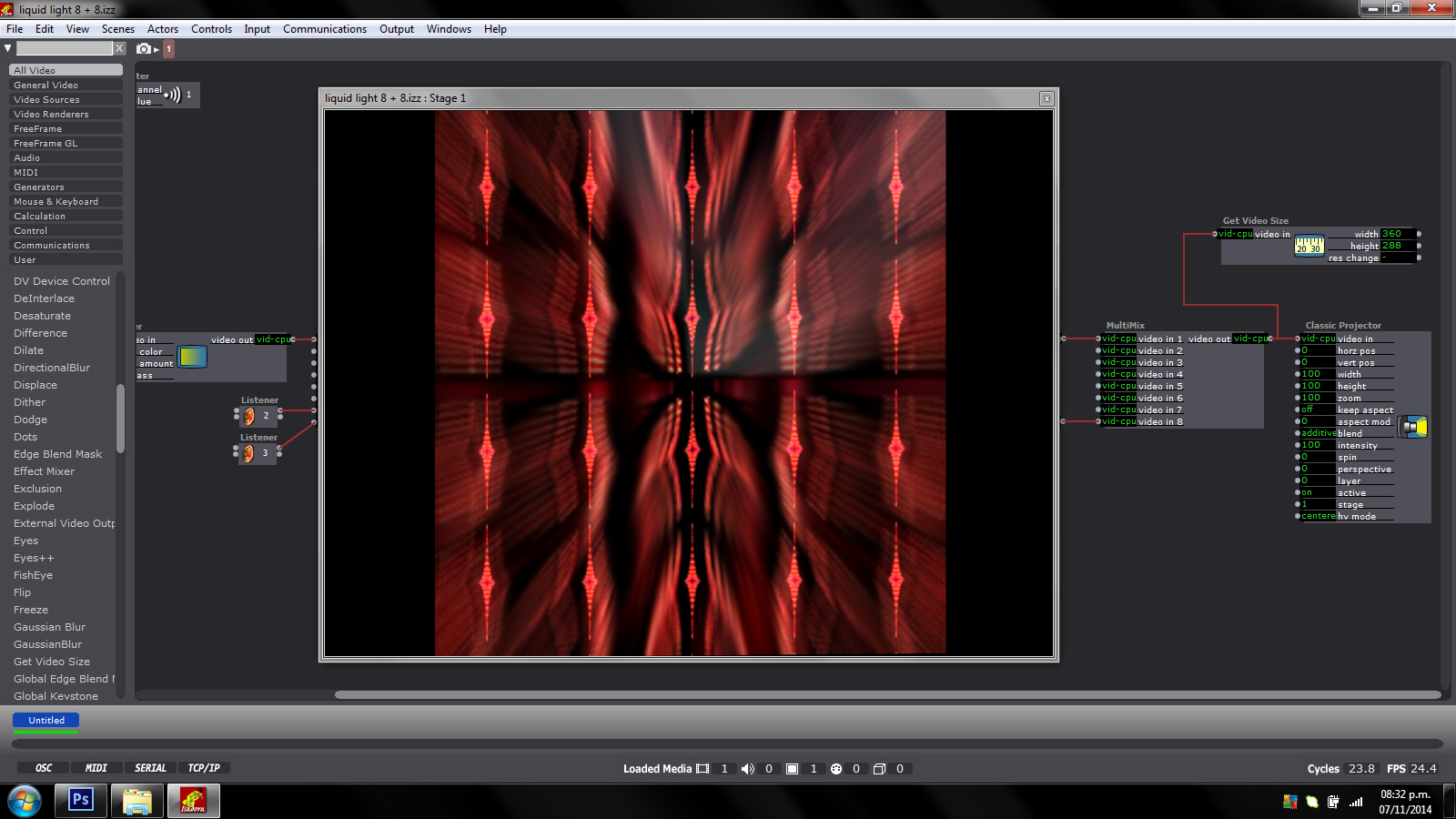Viewport: 1456px width, 819px height.
Task: Click the MultiMix video in 2 input port
Action: tap(1098, 350)
